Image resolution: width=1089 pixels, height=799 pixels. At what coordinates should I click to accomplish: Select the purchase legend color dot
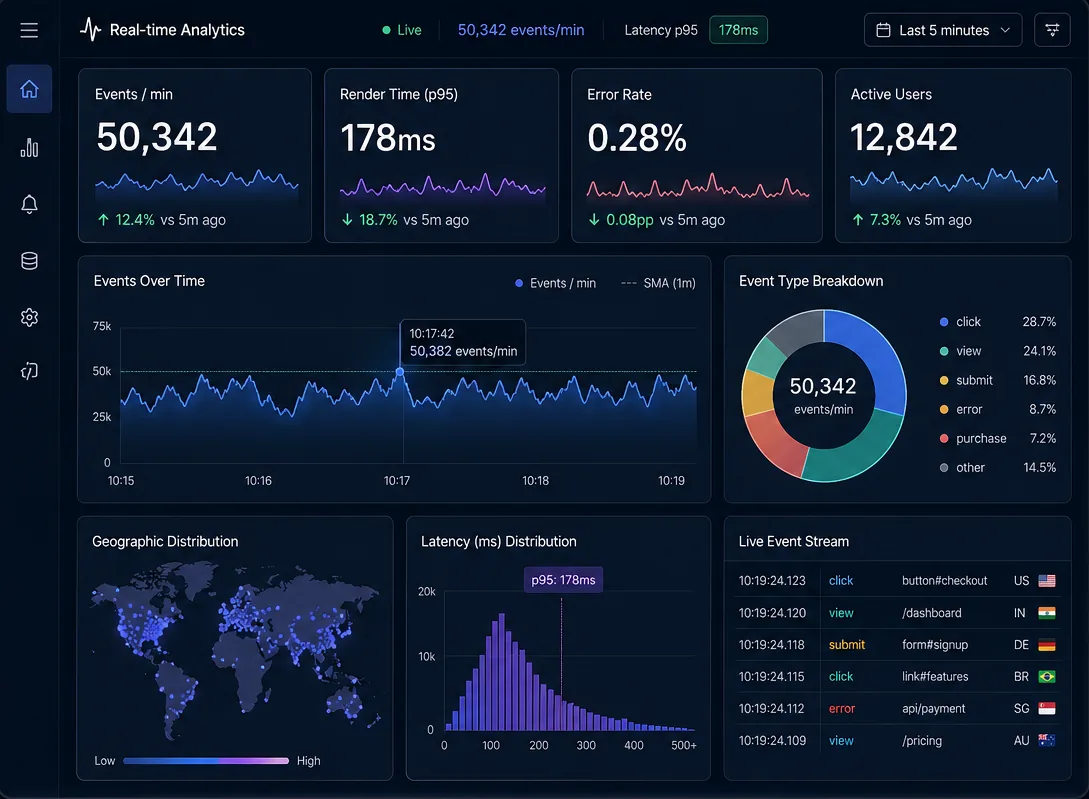click(x=944, y=439)
